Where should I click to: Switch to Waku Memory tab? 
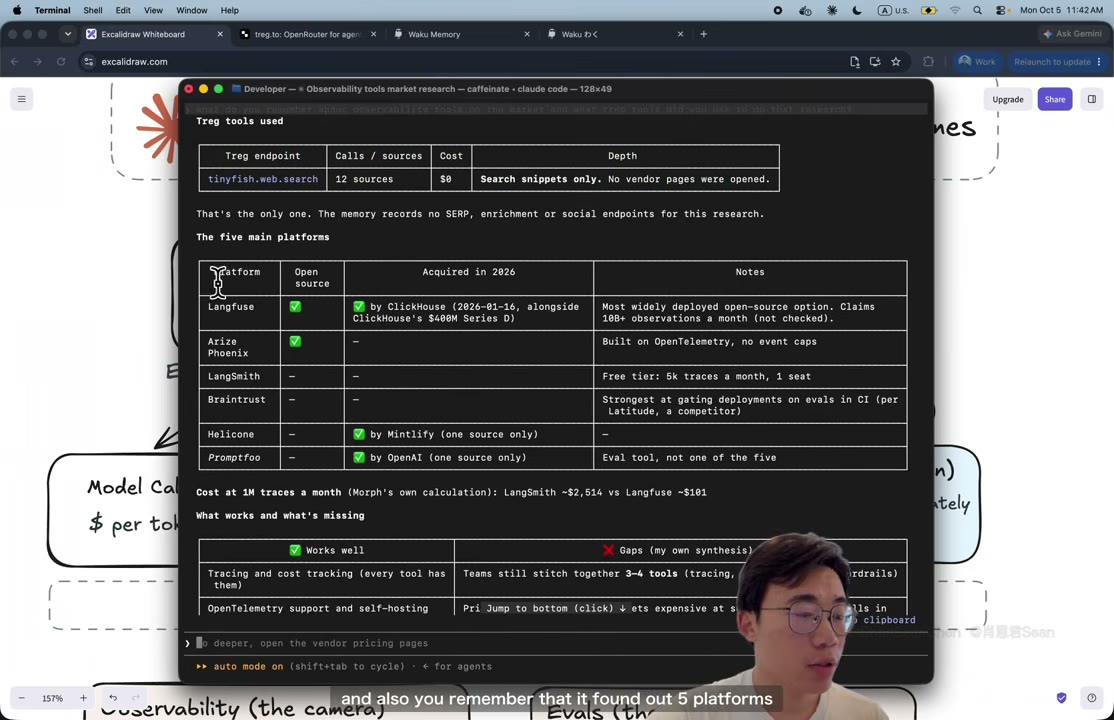(458, 34)
